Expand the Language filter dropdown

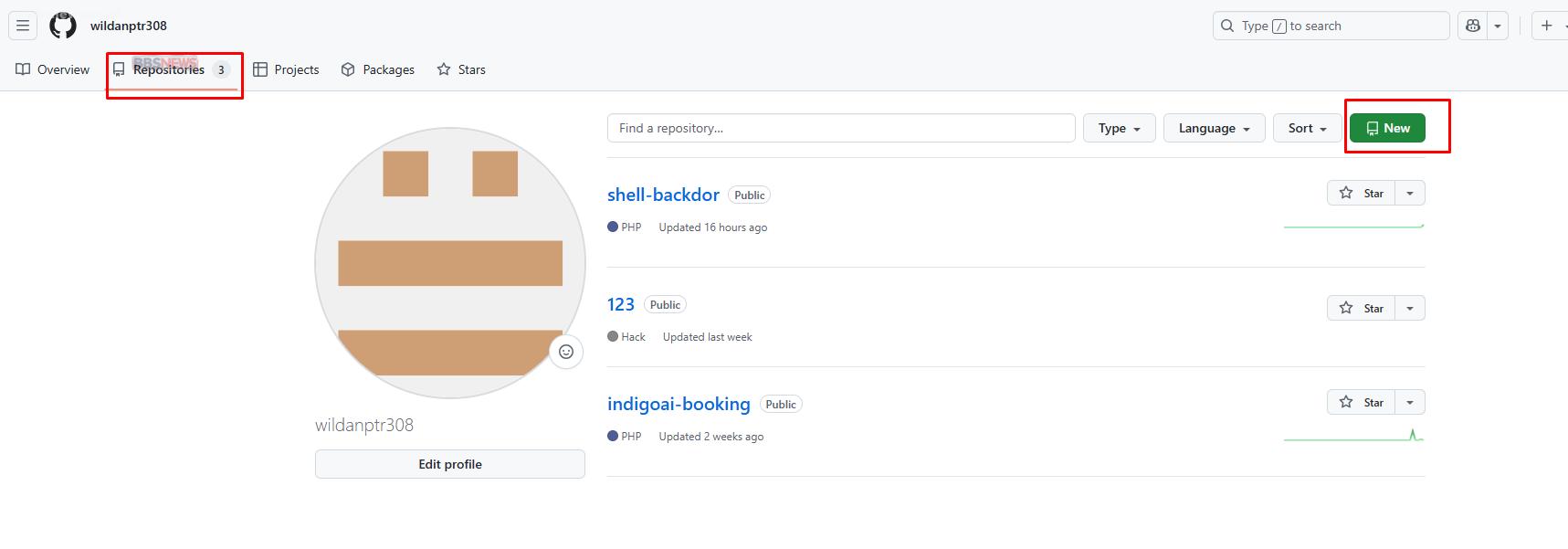pos(1214,128)
